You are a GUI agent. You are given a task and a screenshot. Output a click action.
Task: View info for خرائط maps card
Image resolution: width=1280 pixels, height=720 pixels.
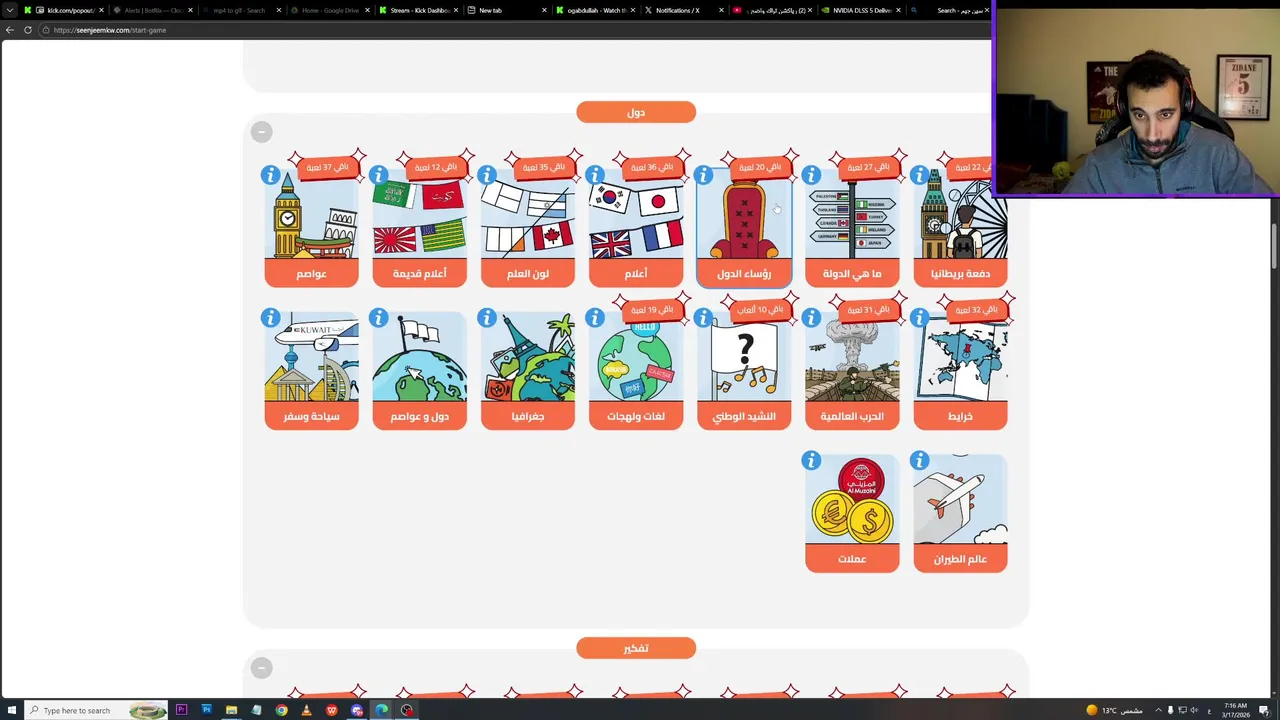click(919, 318)
